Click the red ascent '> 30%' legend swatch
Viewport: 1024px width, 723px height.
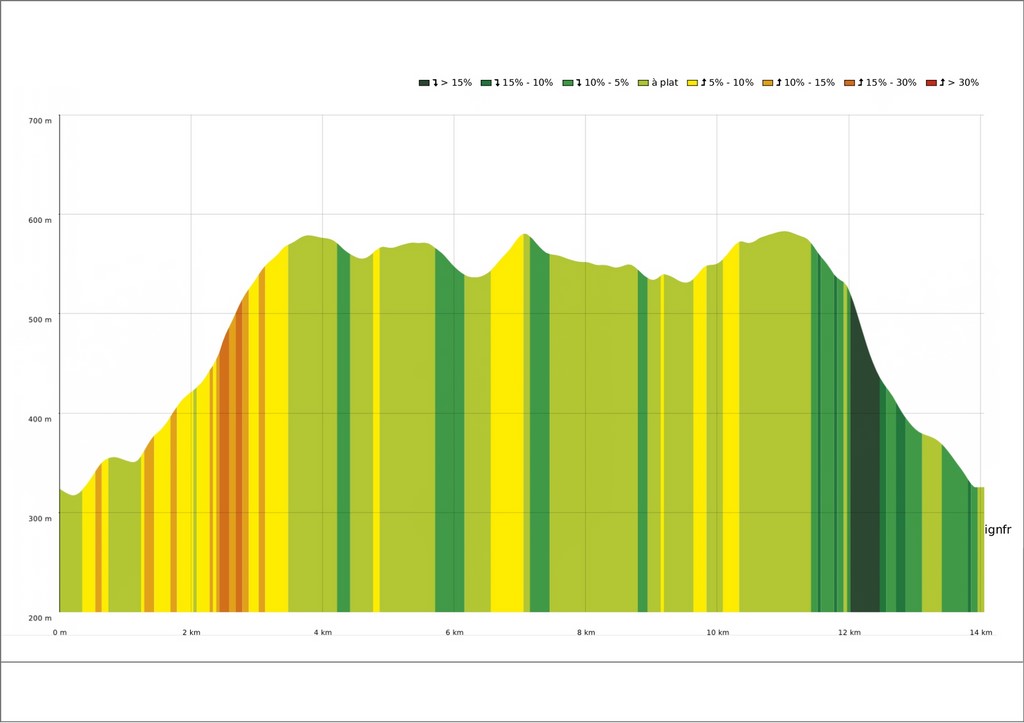point(931,83)
